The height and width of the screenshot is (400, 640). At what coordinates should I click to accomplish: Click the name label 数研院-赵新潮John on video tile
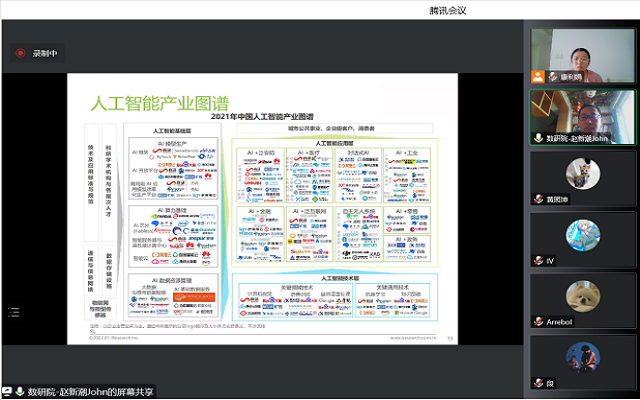(577, 138)
